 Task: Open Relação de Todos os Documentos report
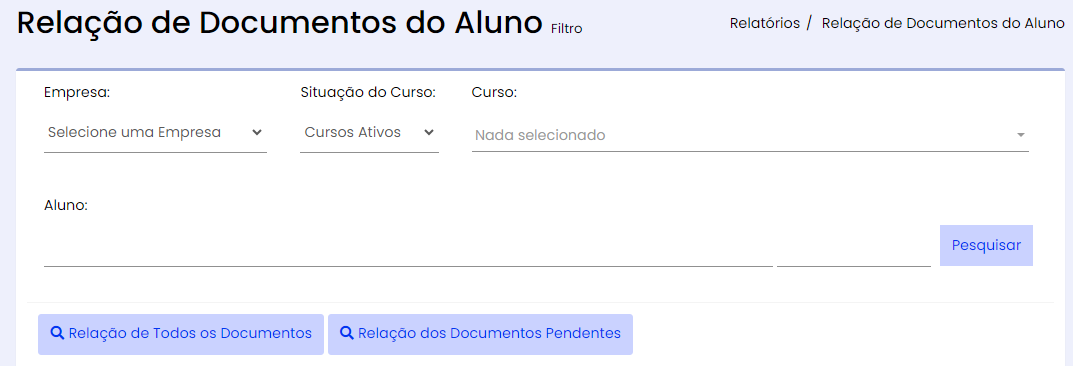coord(181,335)
